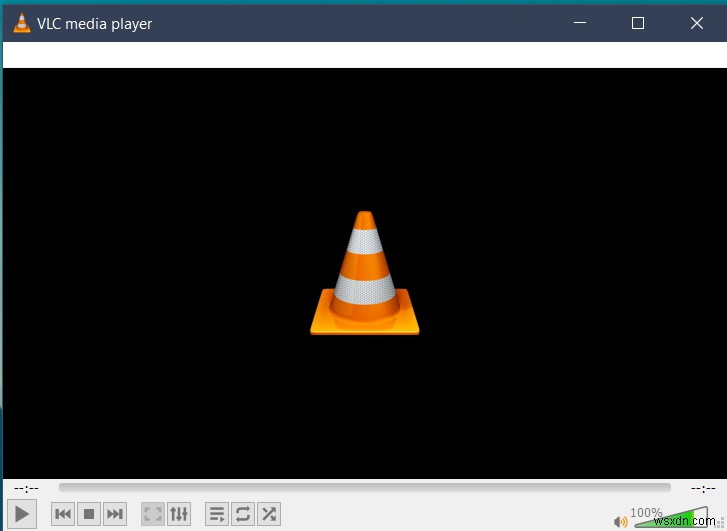Toggle remaining time display on right
727x531 pixels.
[x=703, y=488]
